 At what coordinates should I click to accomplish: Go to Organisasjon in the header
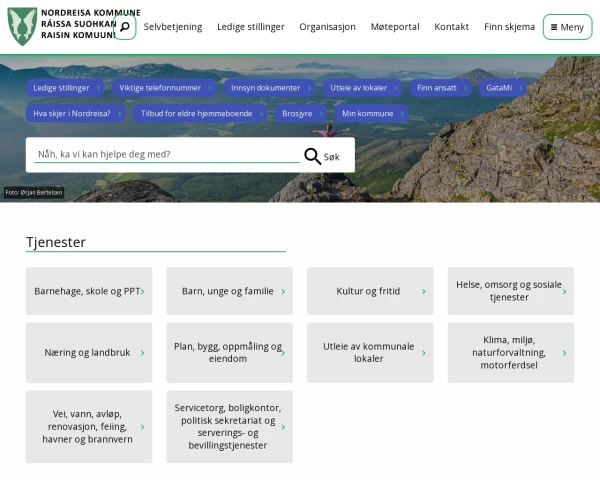click(327, 27)
